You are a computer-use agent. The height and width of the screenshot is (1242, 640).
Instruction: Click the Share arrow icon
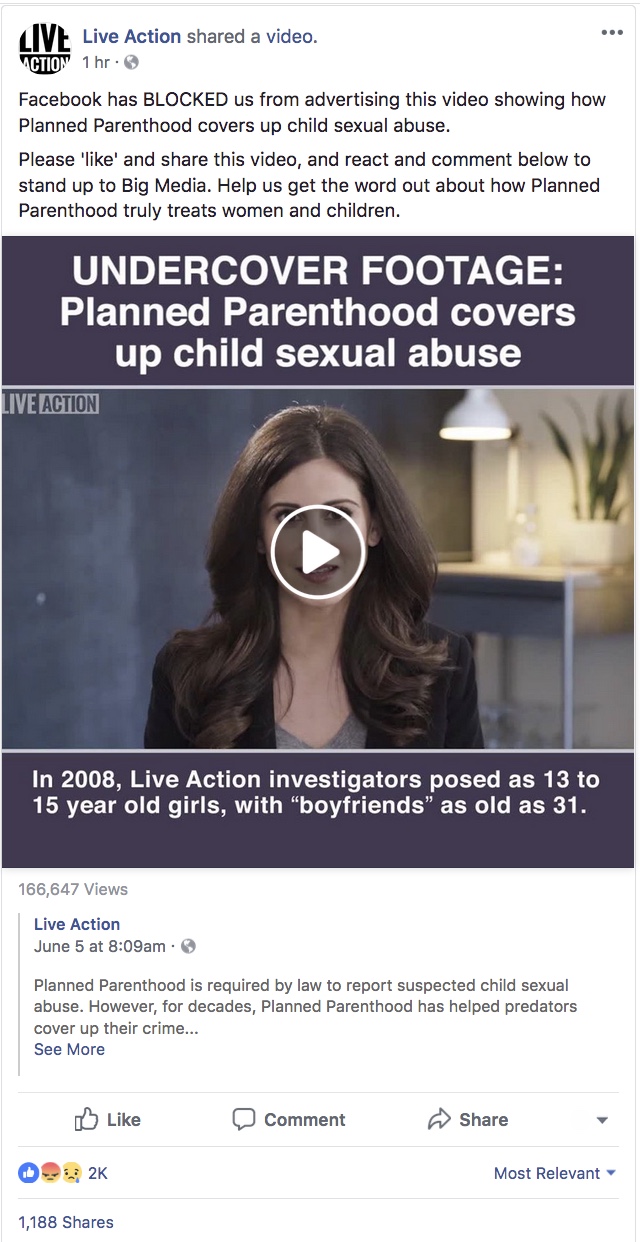tap(439, 1119)
